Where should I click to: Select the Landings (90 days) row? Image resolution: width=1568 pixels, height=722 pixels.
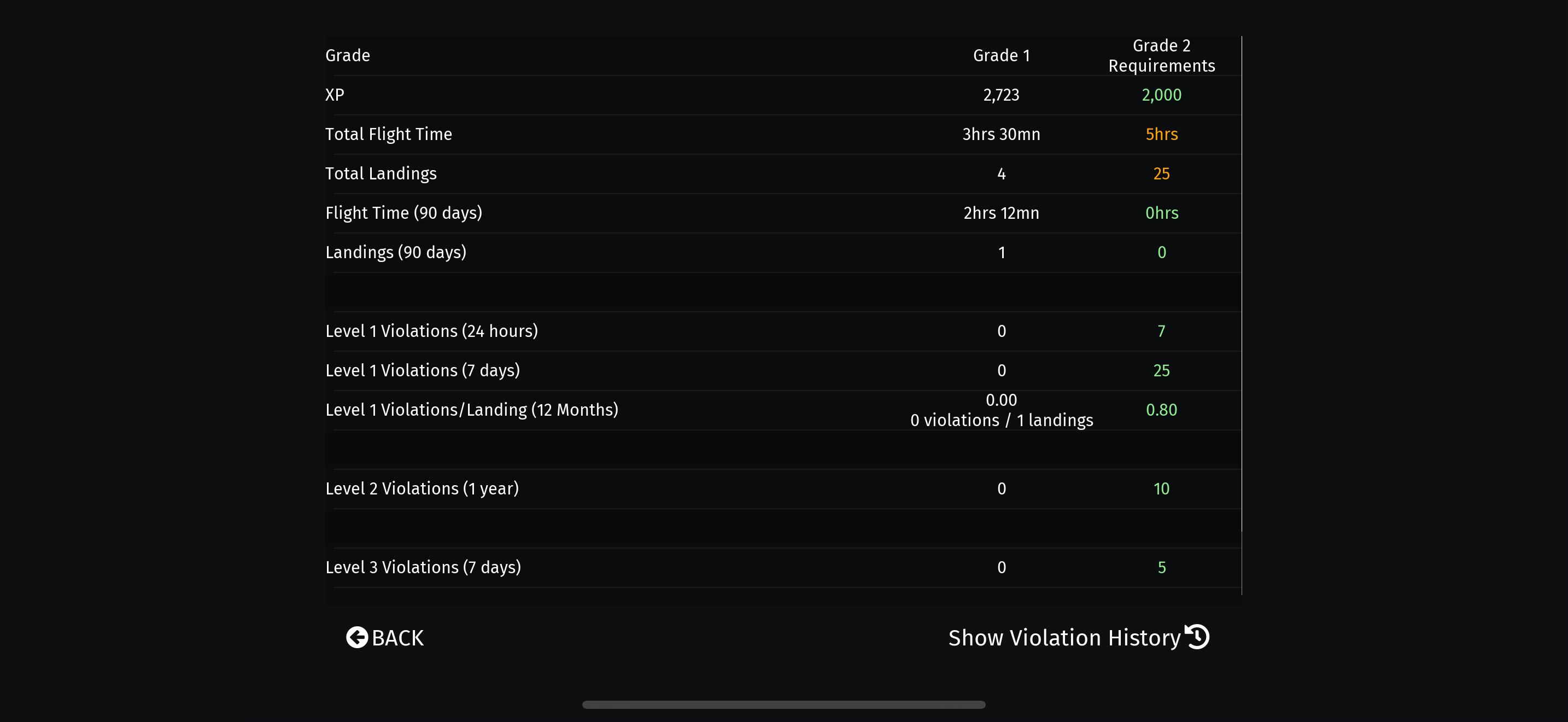pos(783,253)
